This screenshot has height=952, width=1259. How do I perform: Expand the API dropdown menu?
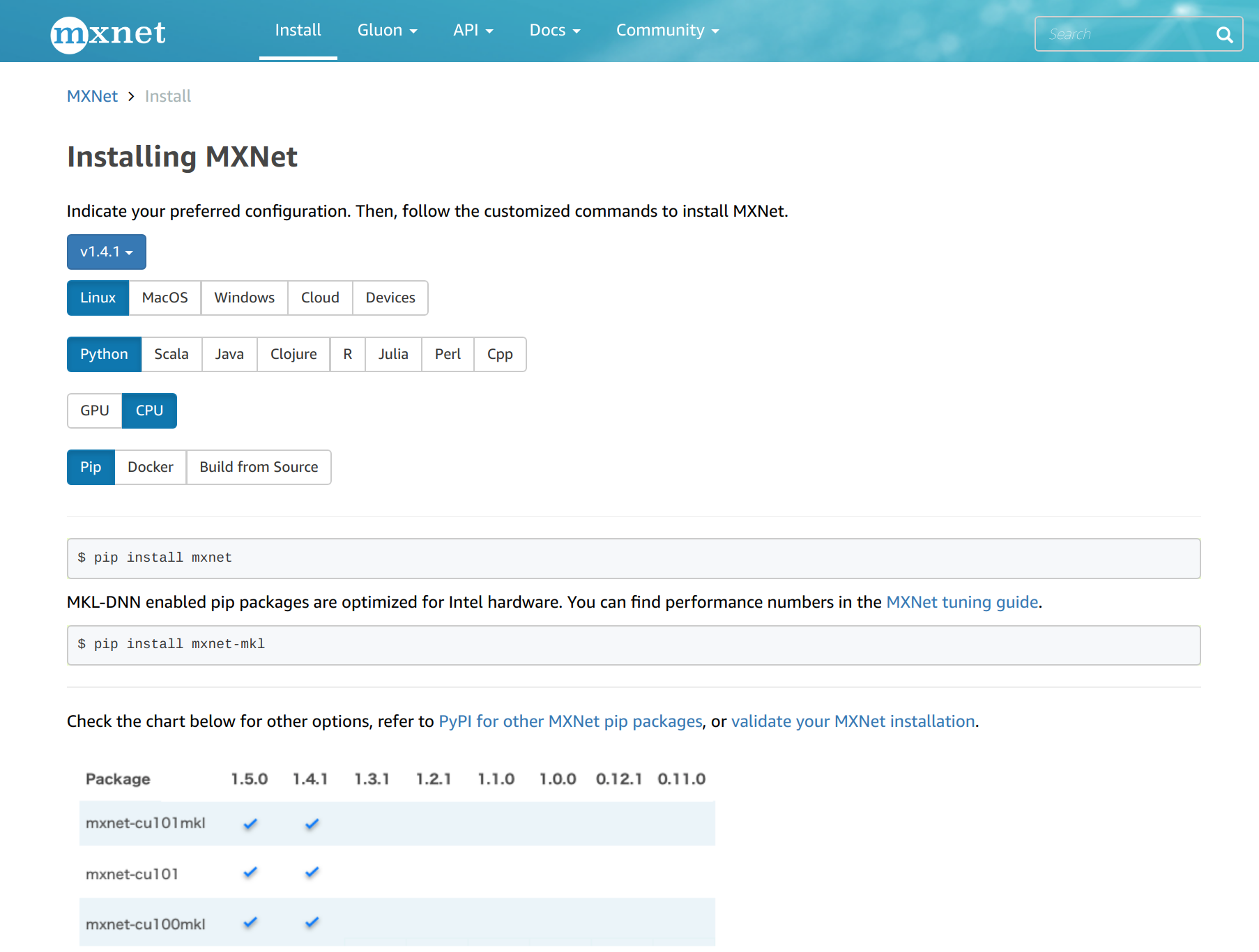[x=473, y=30]
